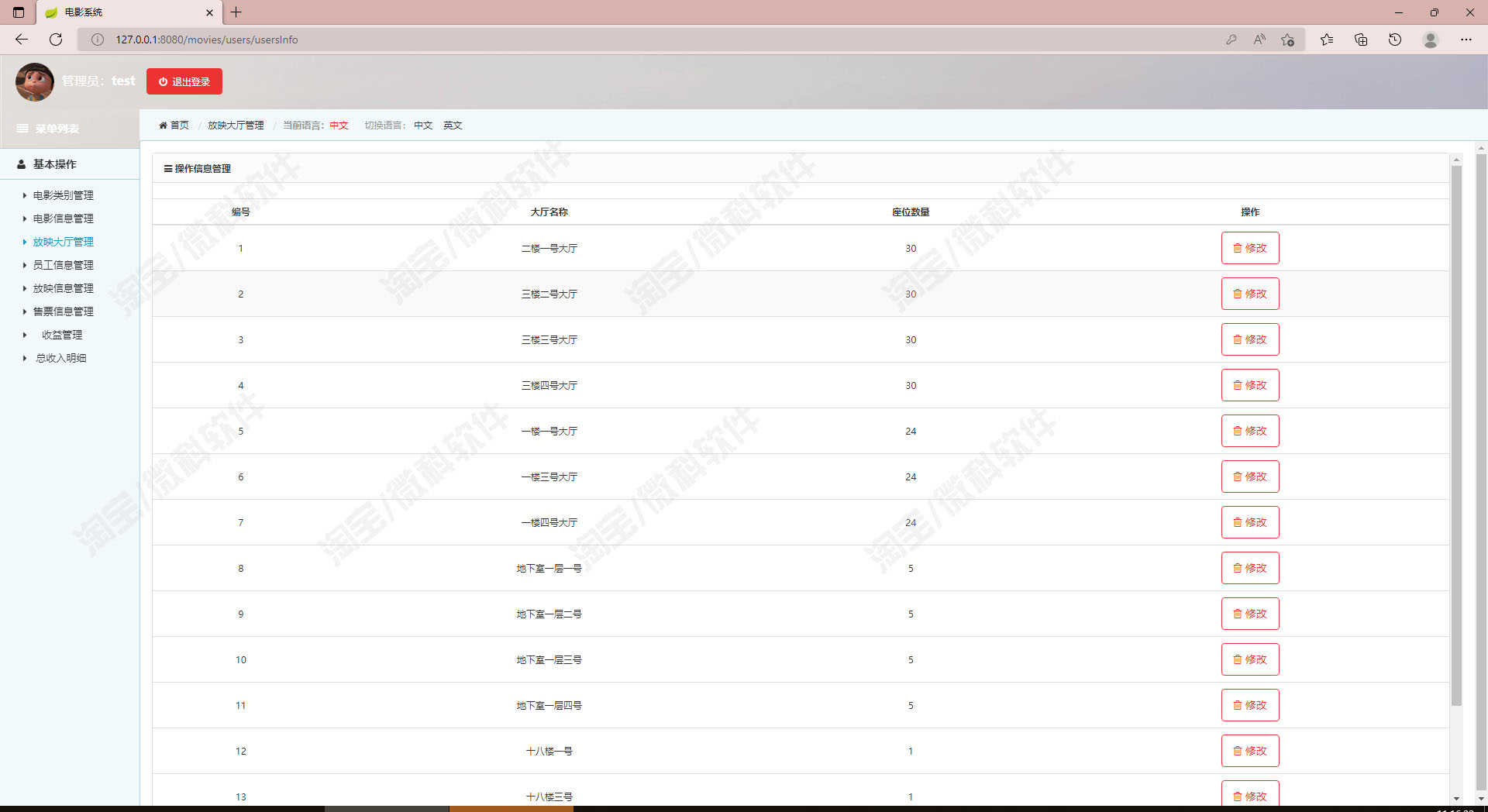Open the password key icon
This screenshot has height=812, width=1488.
click(x=1231, y=40)
